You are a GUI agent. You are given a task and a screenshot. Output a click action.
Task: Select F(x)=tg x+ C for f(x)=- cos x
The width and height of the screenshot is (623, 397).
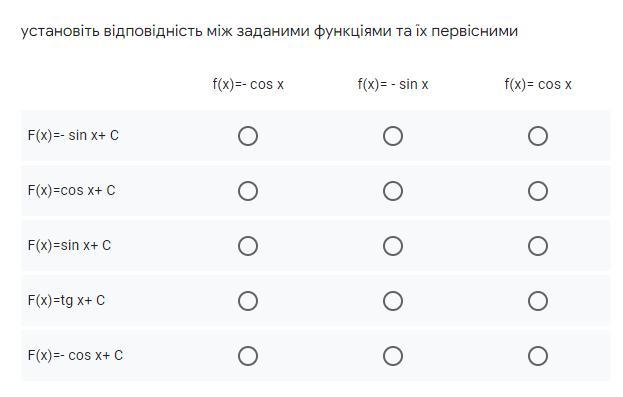(x=248, y=301)
